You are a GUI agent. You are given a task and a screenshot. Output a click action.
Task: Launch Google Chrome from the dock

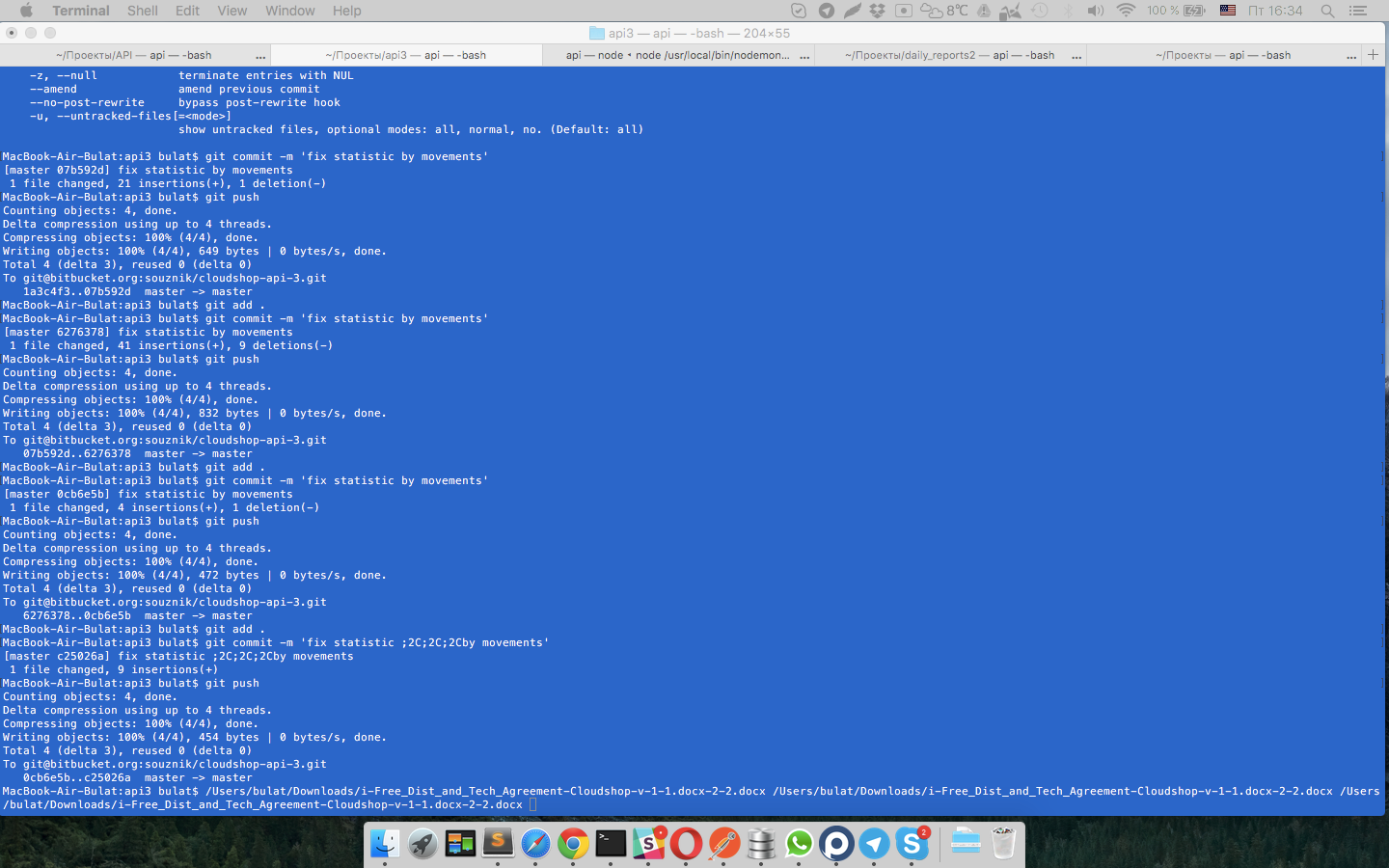coord(573,844)
